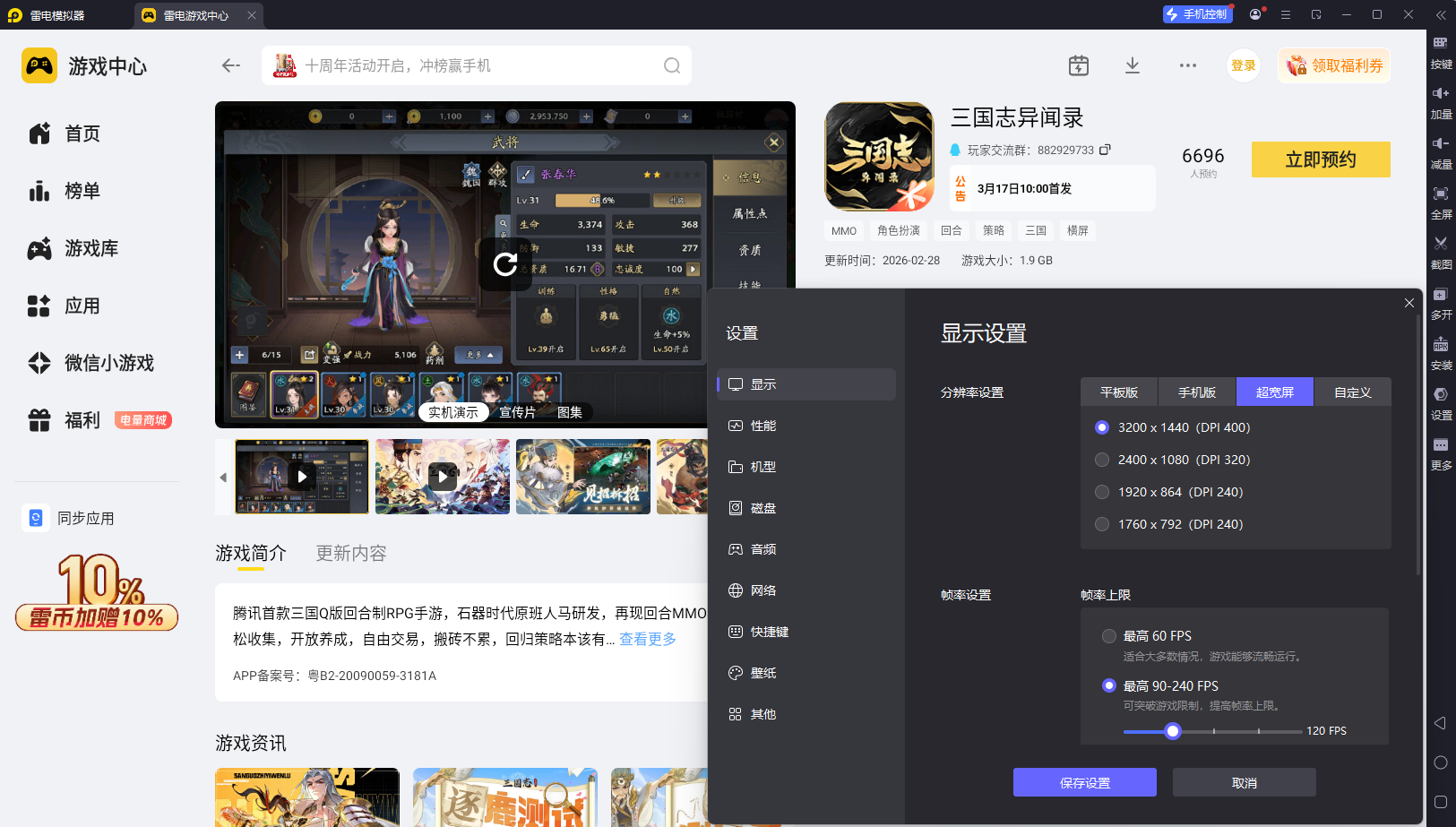Switch to 更新内容 tab
Image resolution: width=1456 pixels, height=827 pixels.
click(351, 553)
